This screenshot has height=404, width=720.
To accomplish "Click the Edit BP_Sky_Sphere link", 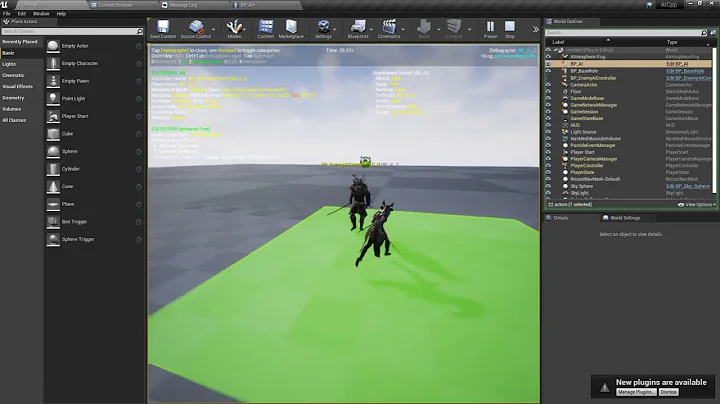I will tap(688, 186).
